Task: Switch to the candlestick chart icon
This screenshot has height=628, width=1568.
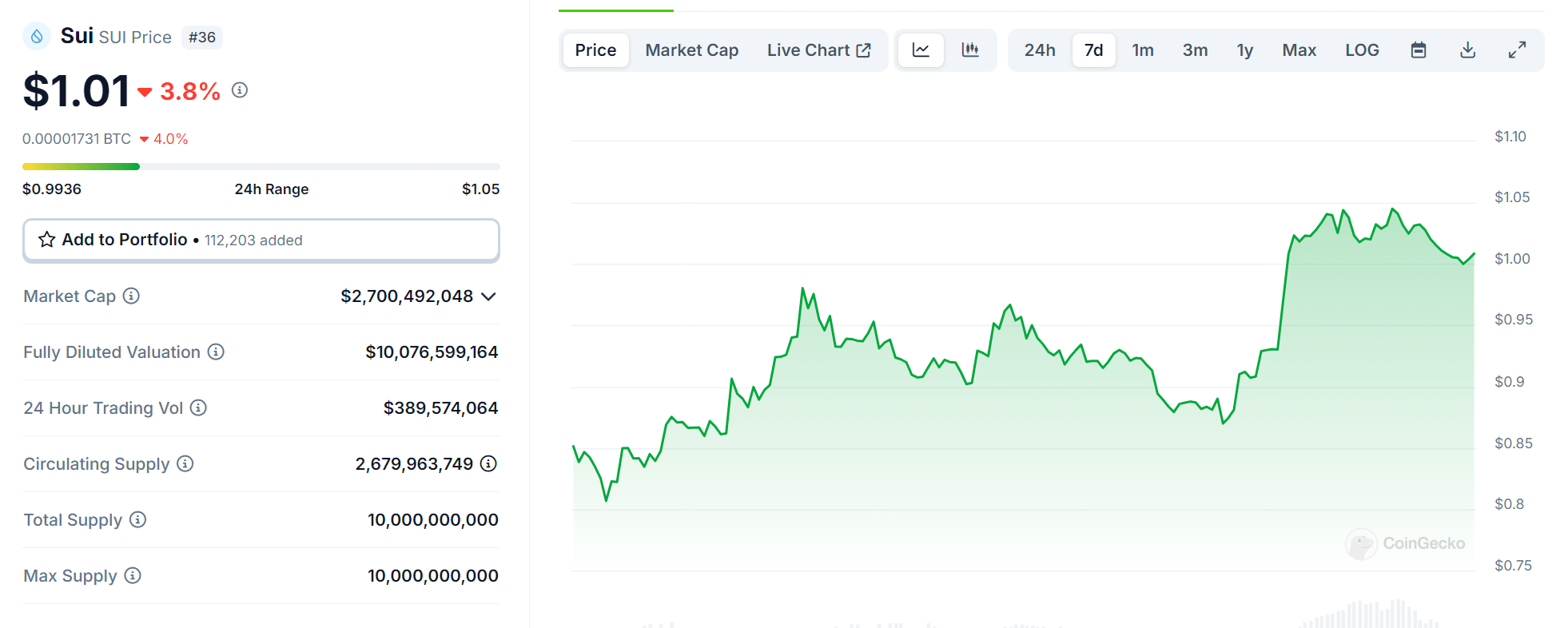Action: coord(970,50)
